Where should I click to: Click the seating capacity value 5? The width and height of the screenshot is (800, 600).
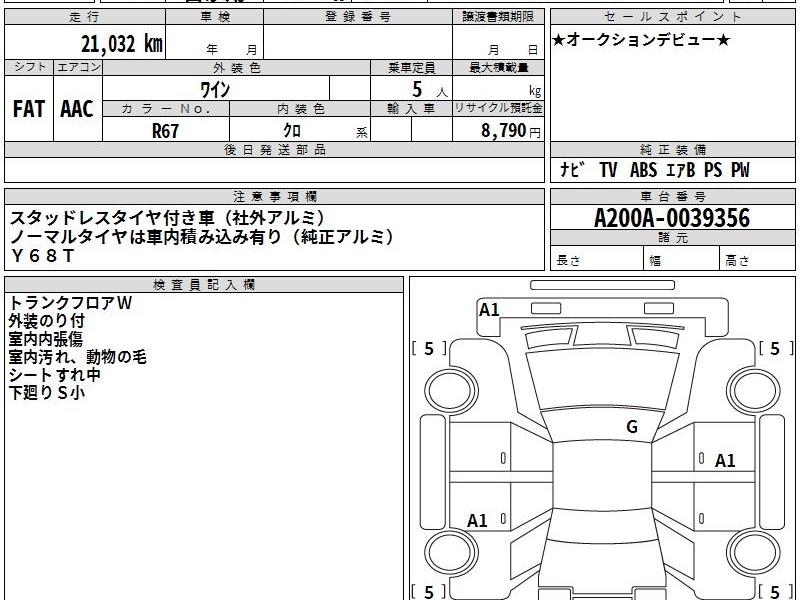[x=417, y=90]
